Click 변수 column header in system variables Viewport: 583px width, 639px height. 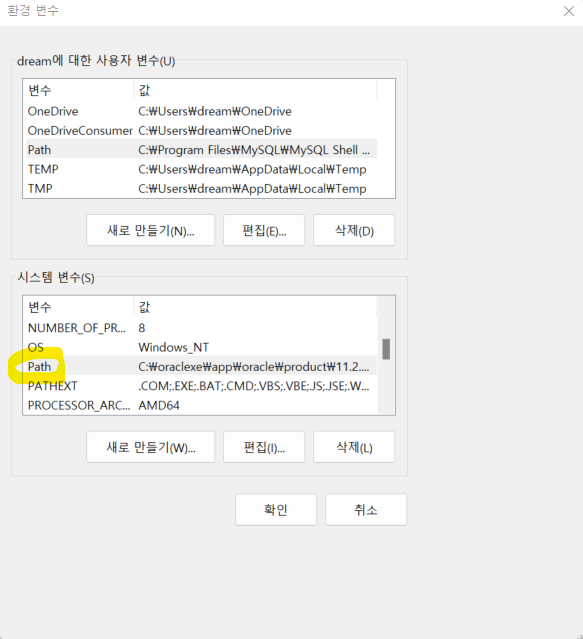(80, 307)
